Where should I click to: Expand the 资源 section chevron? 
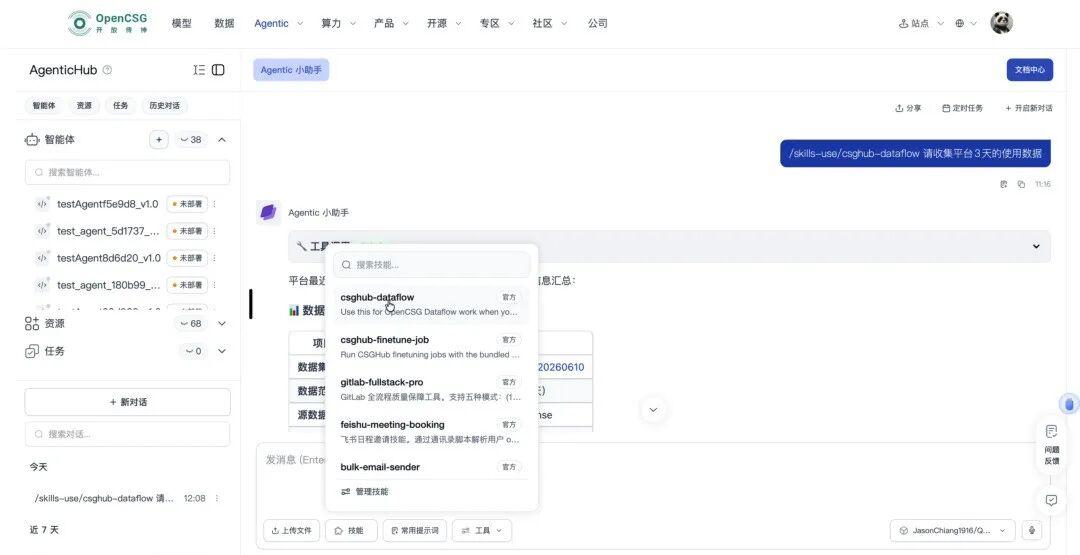[222, 324]
